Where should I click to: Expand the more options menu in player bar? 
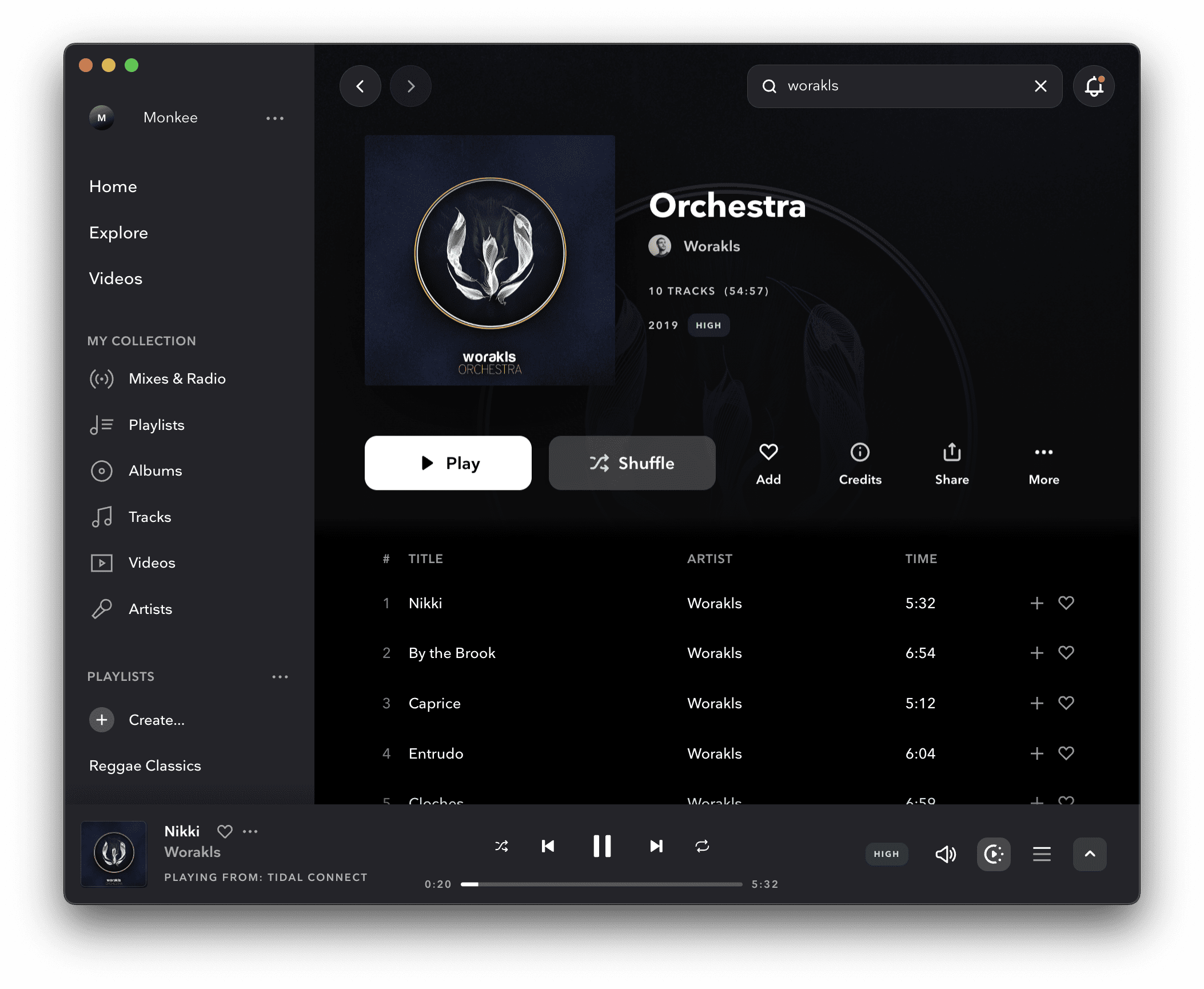pyautogui.click(x=252, y=831)
